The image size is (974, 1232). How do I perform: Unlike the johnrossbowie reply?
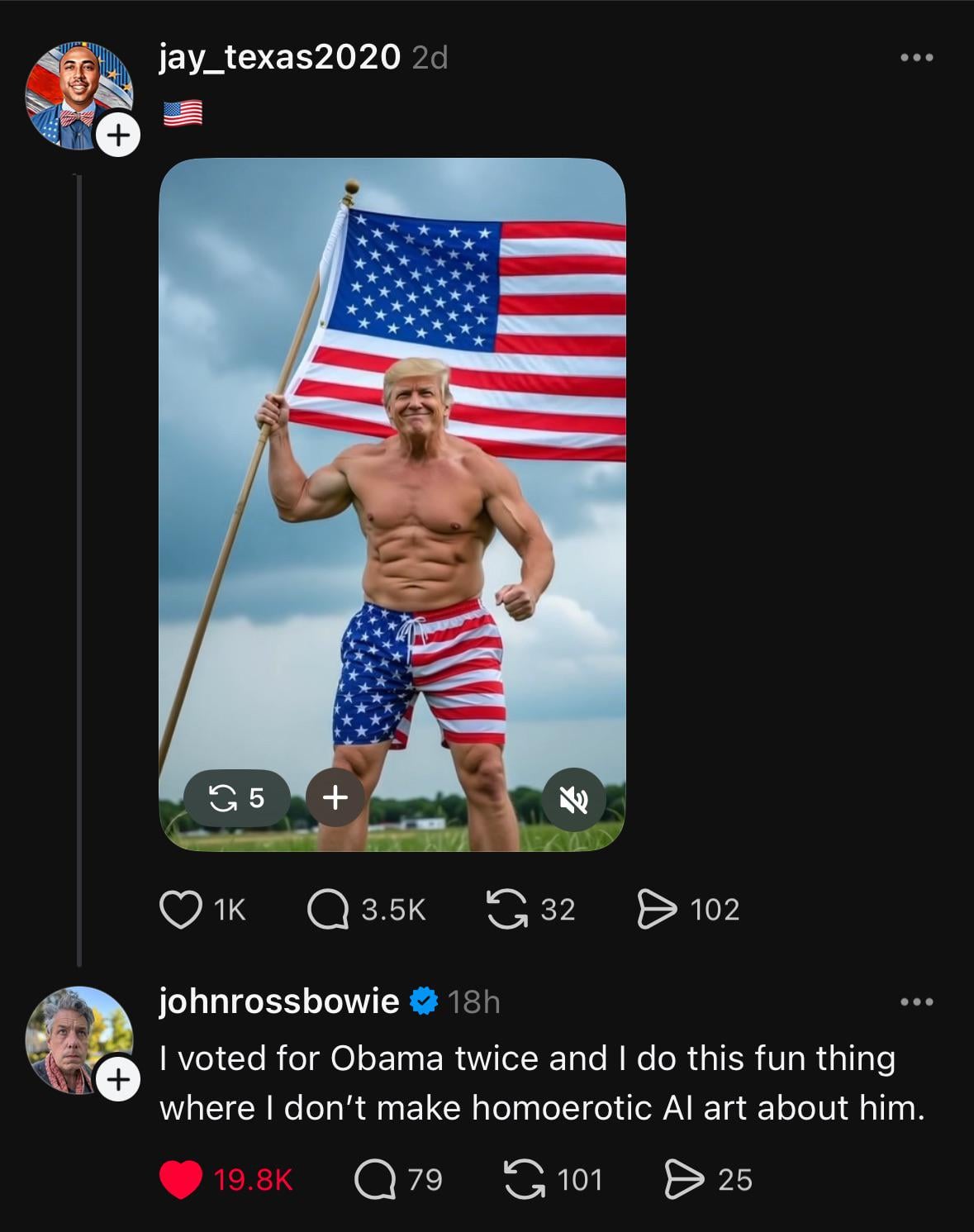coord(181,1179)
